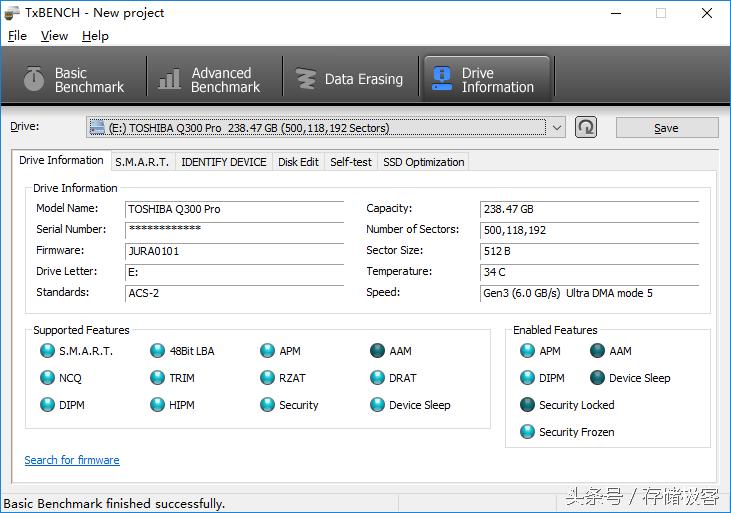Click the Device Sleep supported feature indicator
731x513 pixels.
tap(377, 405)
